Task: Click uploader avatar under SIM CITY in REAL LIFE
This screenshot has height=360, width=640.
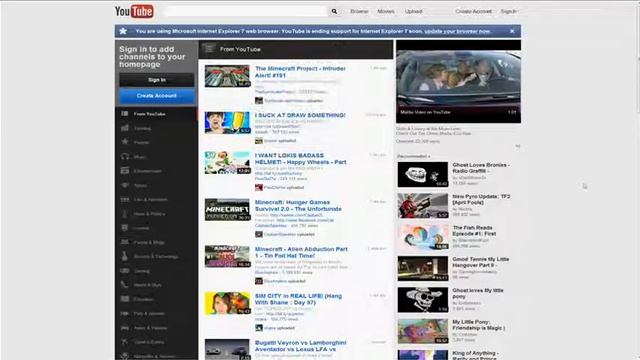Action: (259, 328)
